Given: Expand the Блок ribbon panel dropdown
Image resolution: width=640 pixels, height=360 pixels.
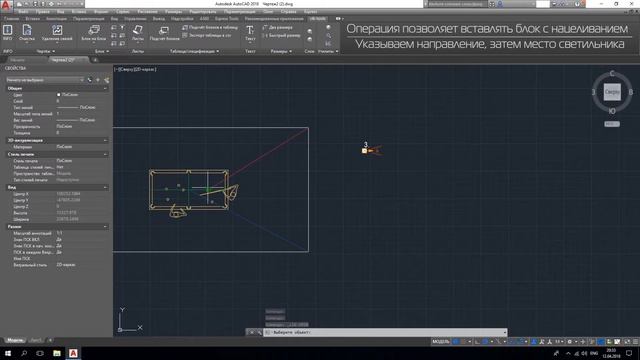Looking at the screenshot, I should pos(102,51).
